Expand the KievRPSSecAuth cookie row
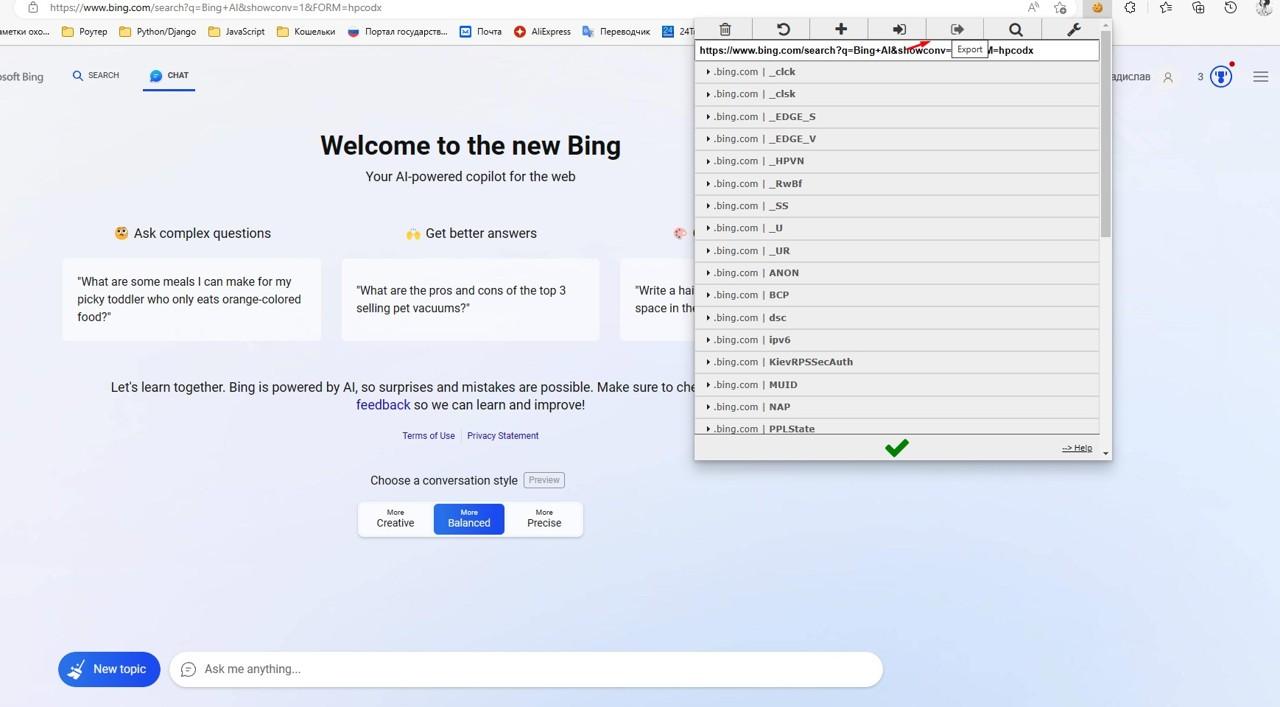The width and height of the screenshot is (1280, 707). [897, 362]
